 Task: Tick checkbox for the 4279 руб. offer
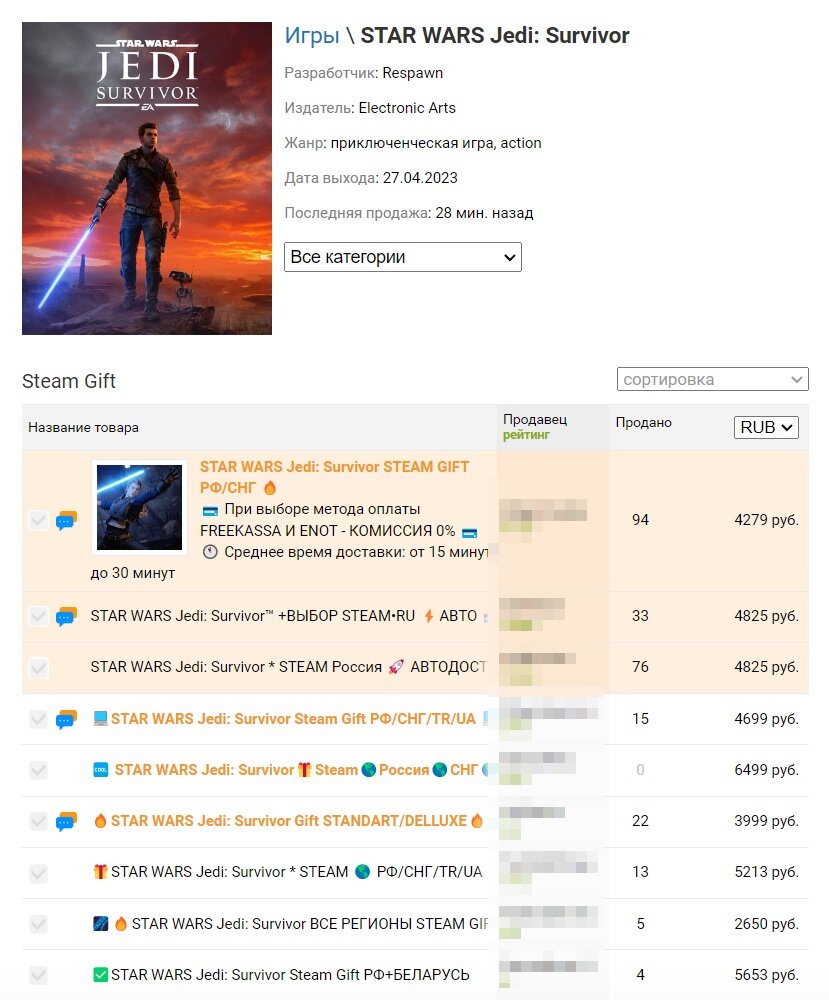38,520
